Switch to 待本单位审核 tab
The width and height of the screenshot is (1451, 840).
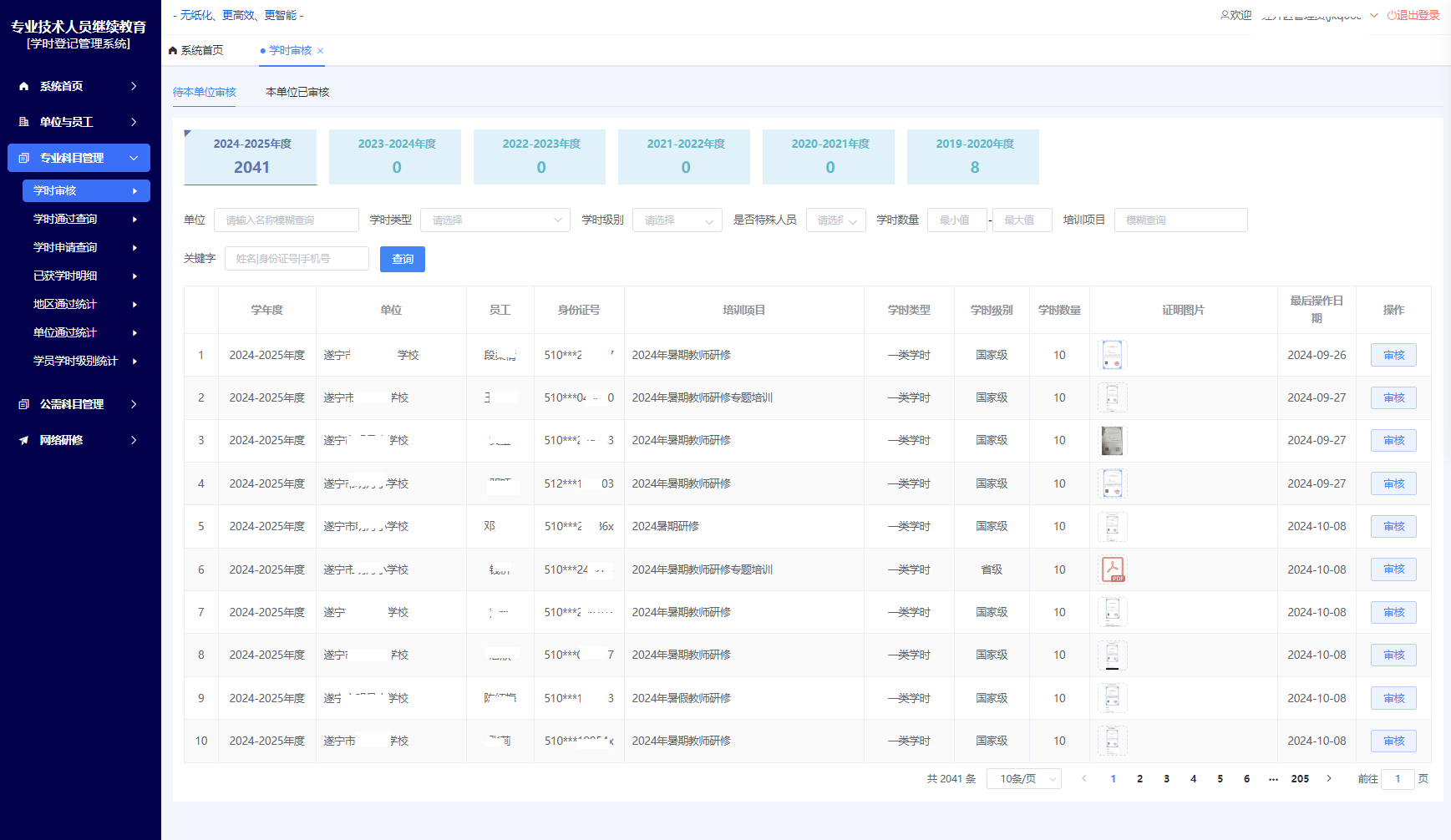tap(205, 92)
